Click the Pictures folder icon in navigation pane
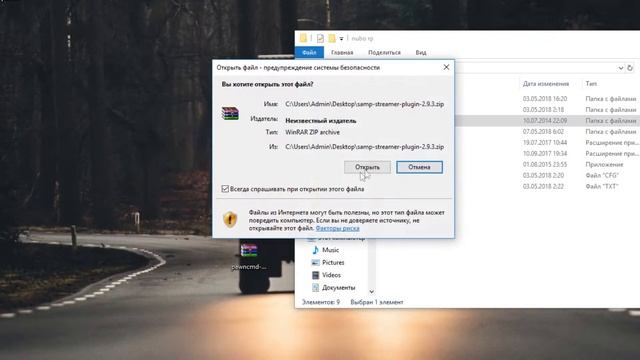Image resolution: width=640 pixels, height=360 pixels. click(315, 262)
